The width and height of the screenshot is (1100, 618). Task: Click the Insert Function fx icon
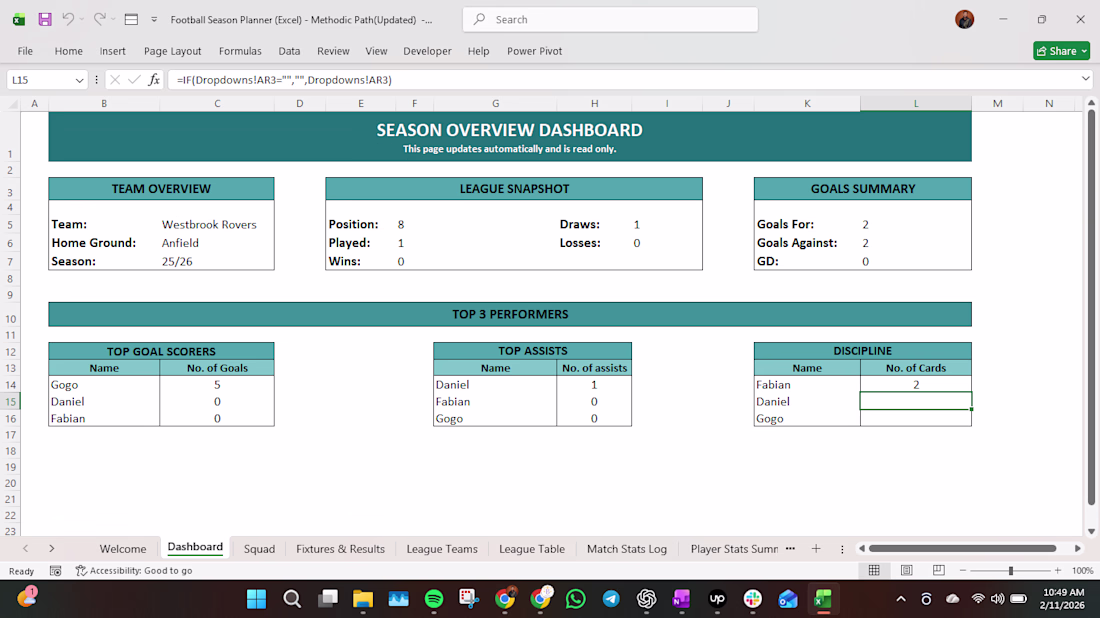tap(154, 80)
